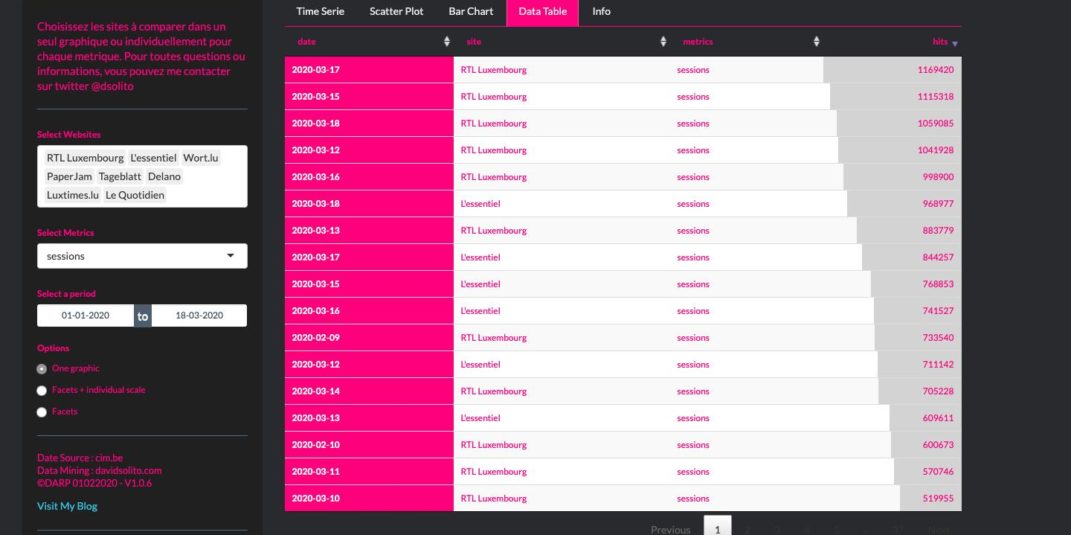
Task: Edit the end date 18-03-2020 field
Action: pos(198,316)
